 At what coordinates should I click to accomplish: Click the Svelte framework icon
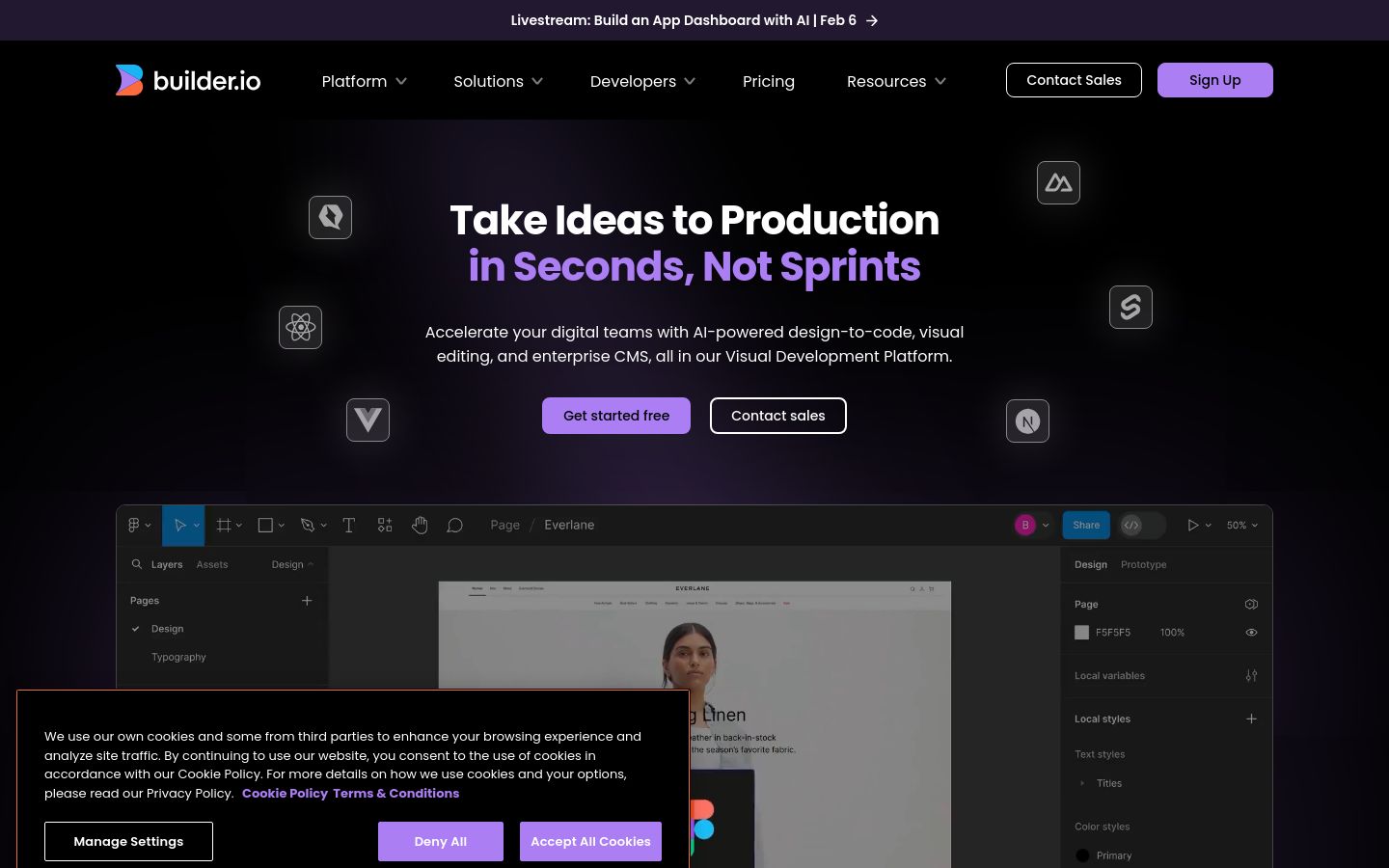point(1130,307)
